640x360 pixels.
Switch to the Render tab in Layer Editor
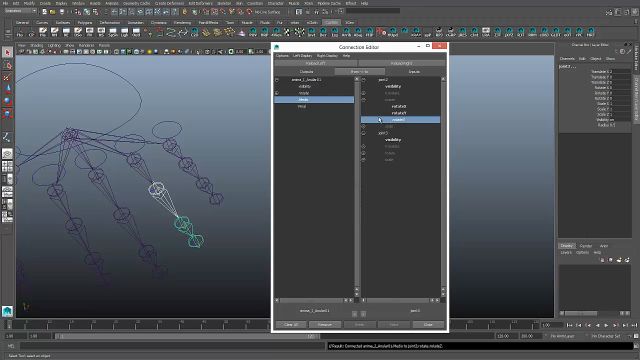(586, 246)
